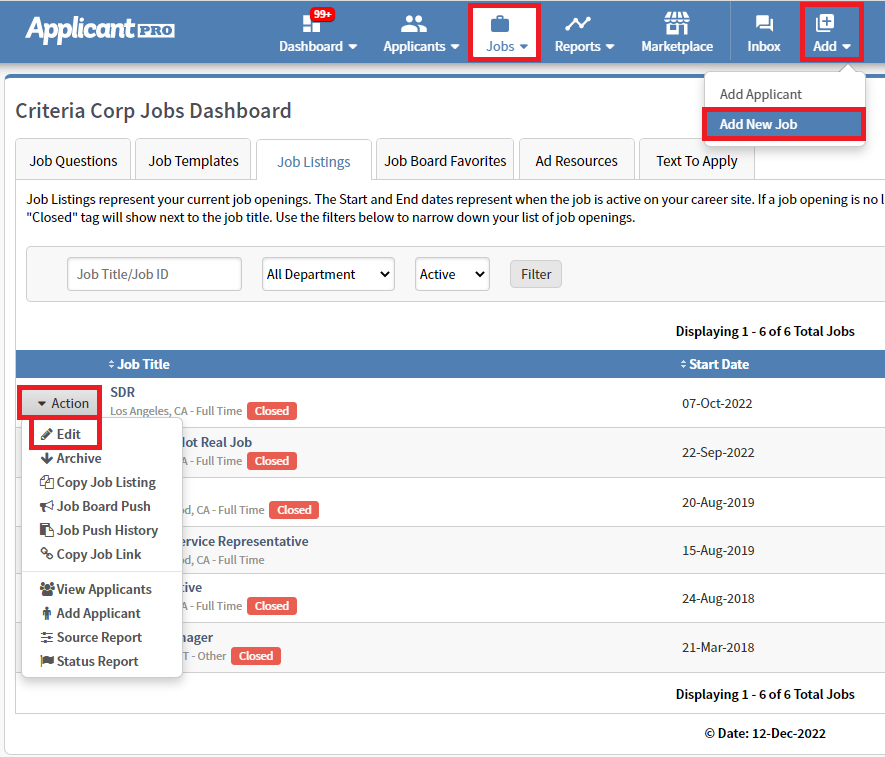Open the Inbox chat icon
Screen dimensions: 885x757
tap(764, 24)
